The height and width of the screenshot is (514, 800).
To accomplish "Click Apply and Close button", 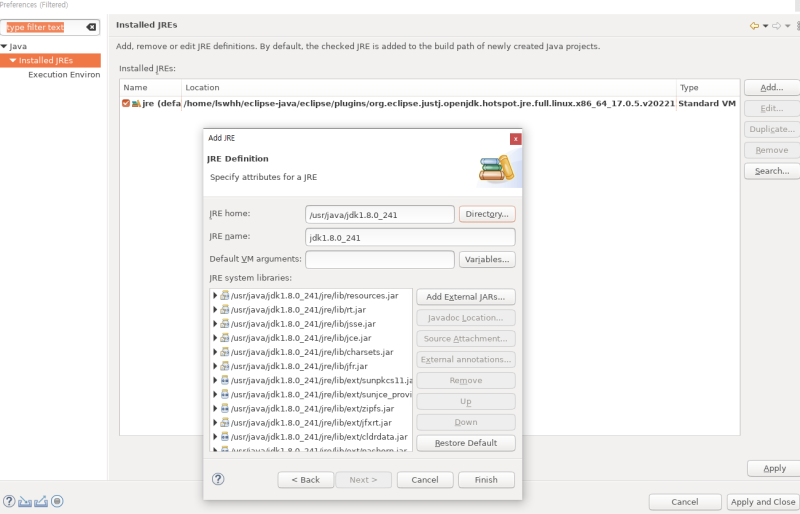I will (x=763, y=502).
